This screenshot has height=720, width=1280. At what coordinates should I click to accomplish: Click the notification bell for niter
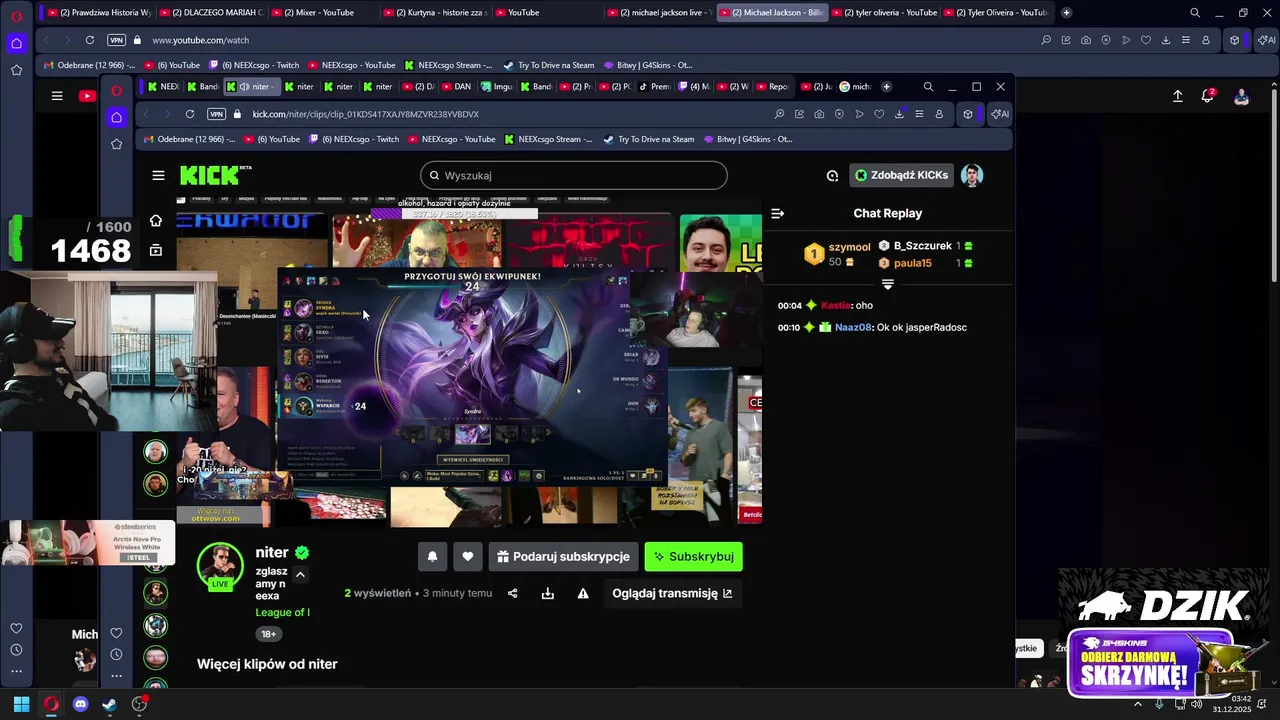[432, 557]
